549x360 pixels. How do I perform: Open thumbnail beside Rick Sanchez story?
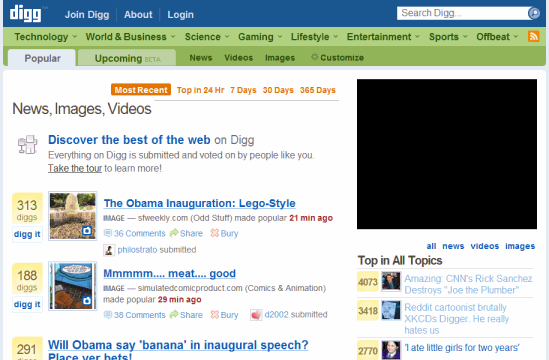click(391, 281)
